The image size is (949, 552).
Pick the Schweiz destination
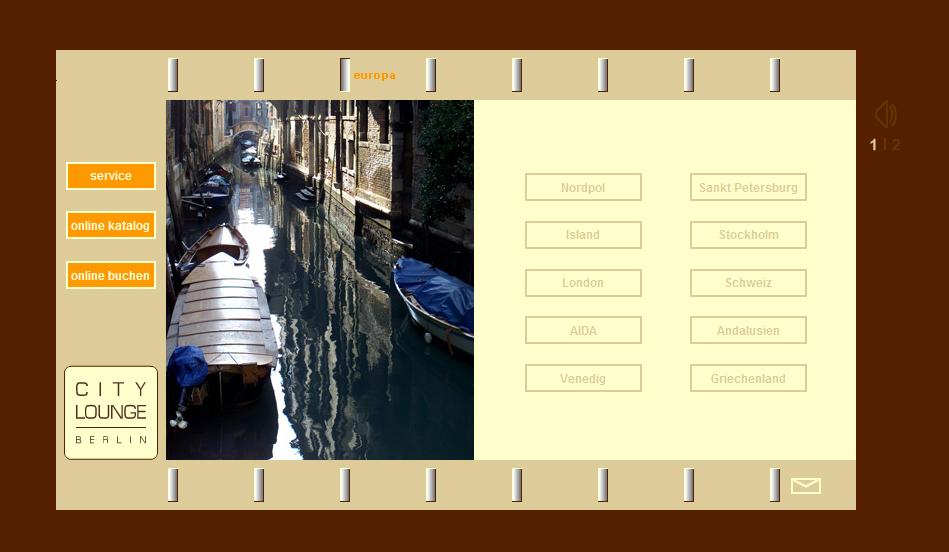[748, 283]
